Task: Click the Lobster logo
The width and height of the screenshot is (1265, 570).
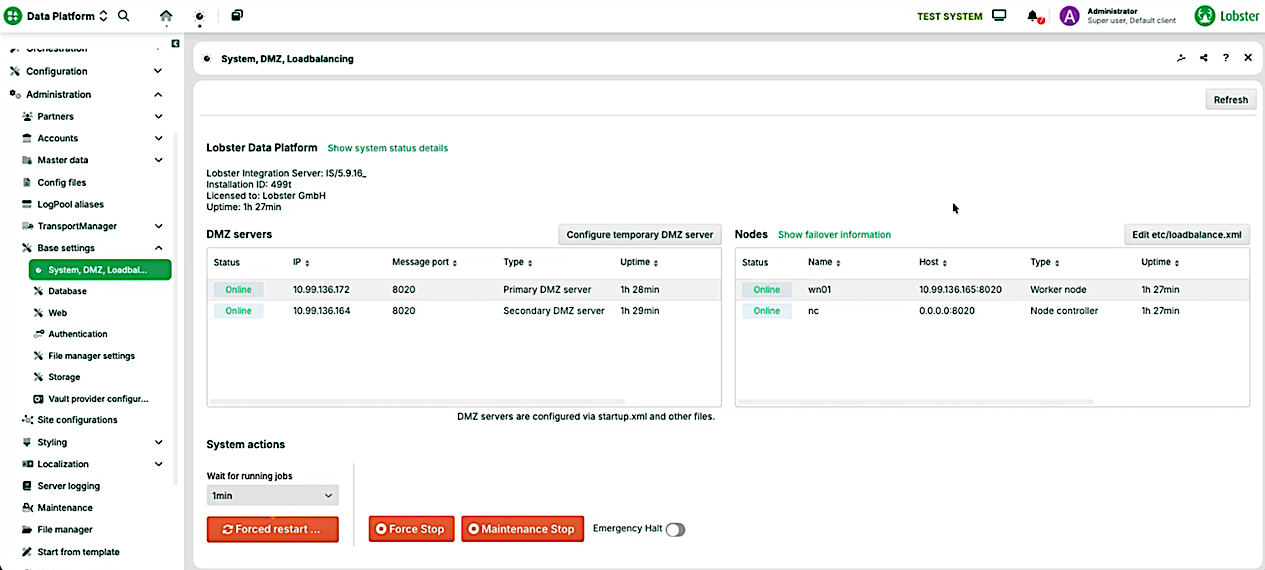Action: tap(1226, 16)
